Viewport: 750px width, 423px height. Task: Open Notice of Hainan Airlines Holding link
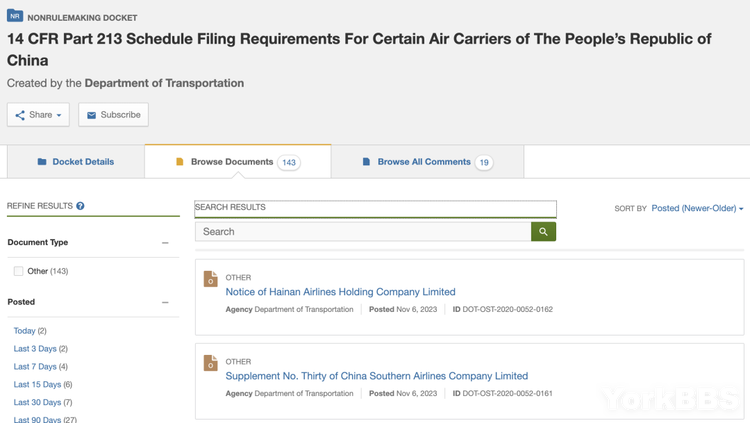click(x=340, y=292)
